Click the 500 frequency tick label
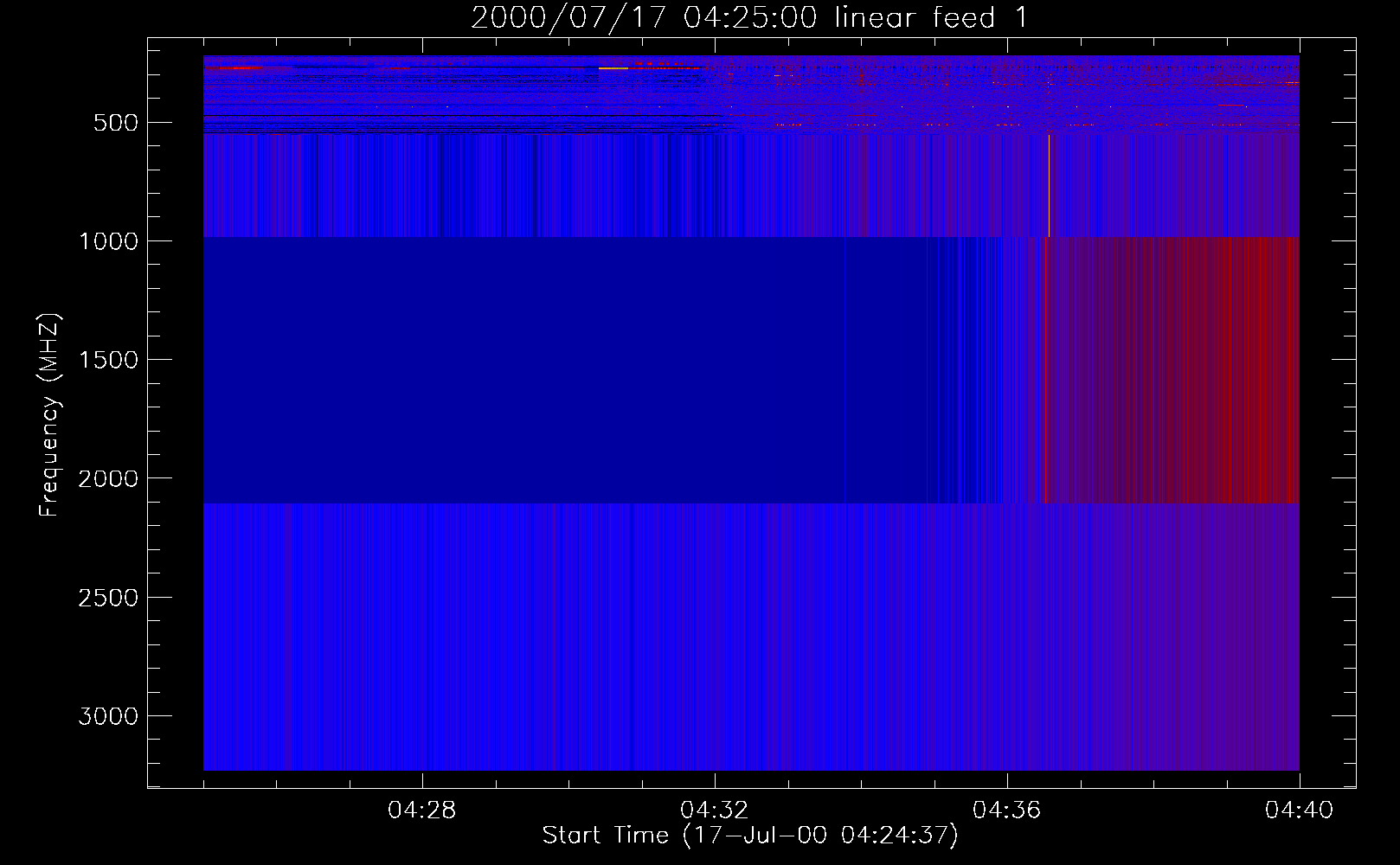Viewport: 1400px width, 865px height. coord(116,123)
